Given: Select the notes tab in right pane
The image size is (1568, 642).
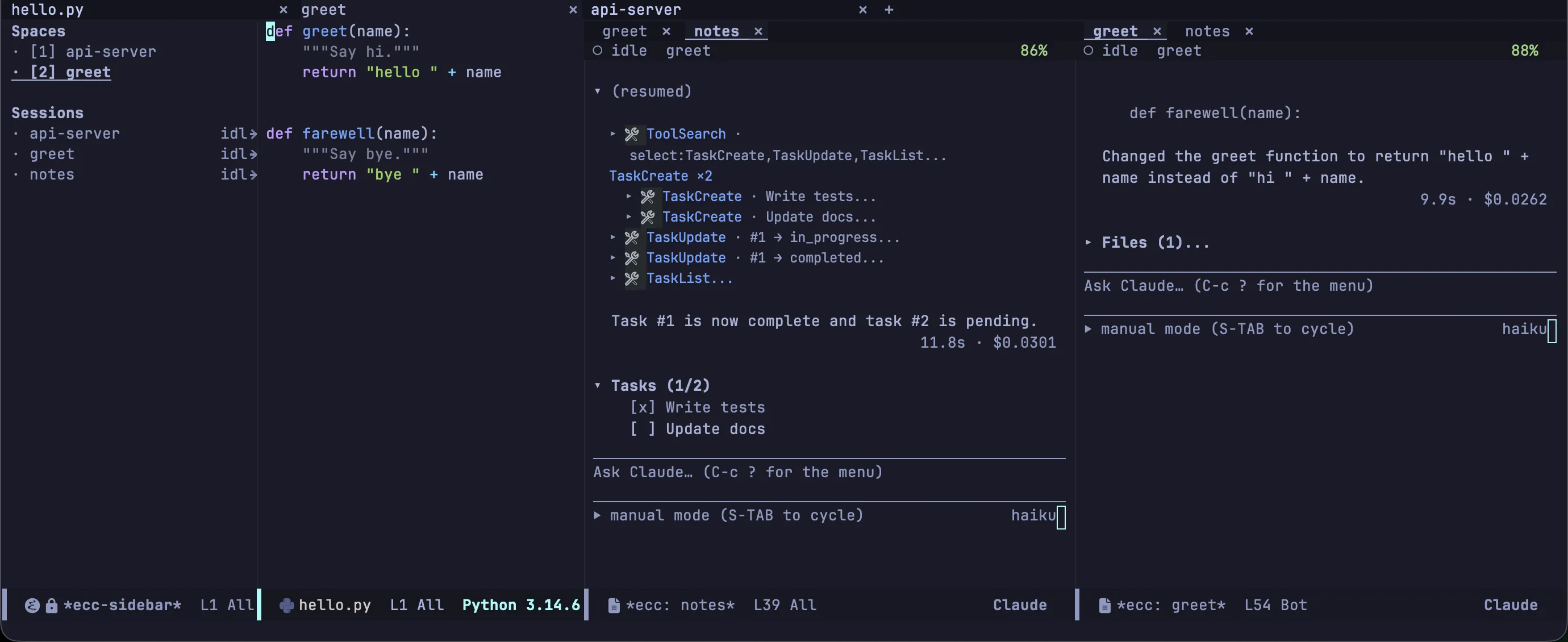Looking at the screenshot, I should (x=1207, y=31).
